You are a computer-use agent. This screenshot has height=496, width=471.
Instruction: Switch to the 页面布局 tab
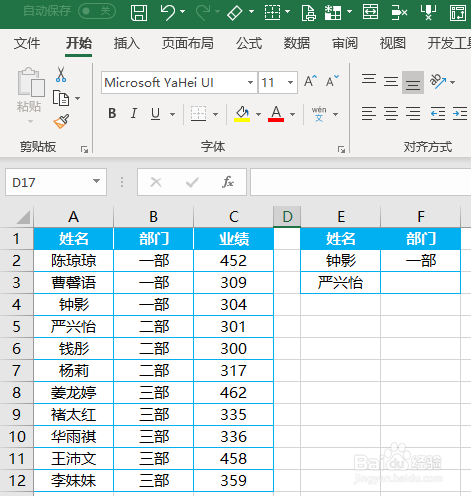coord(188,43)
